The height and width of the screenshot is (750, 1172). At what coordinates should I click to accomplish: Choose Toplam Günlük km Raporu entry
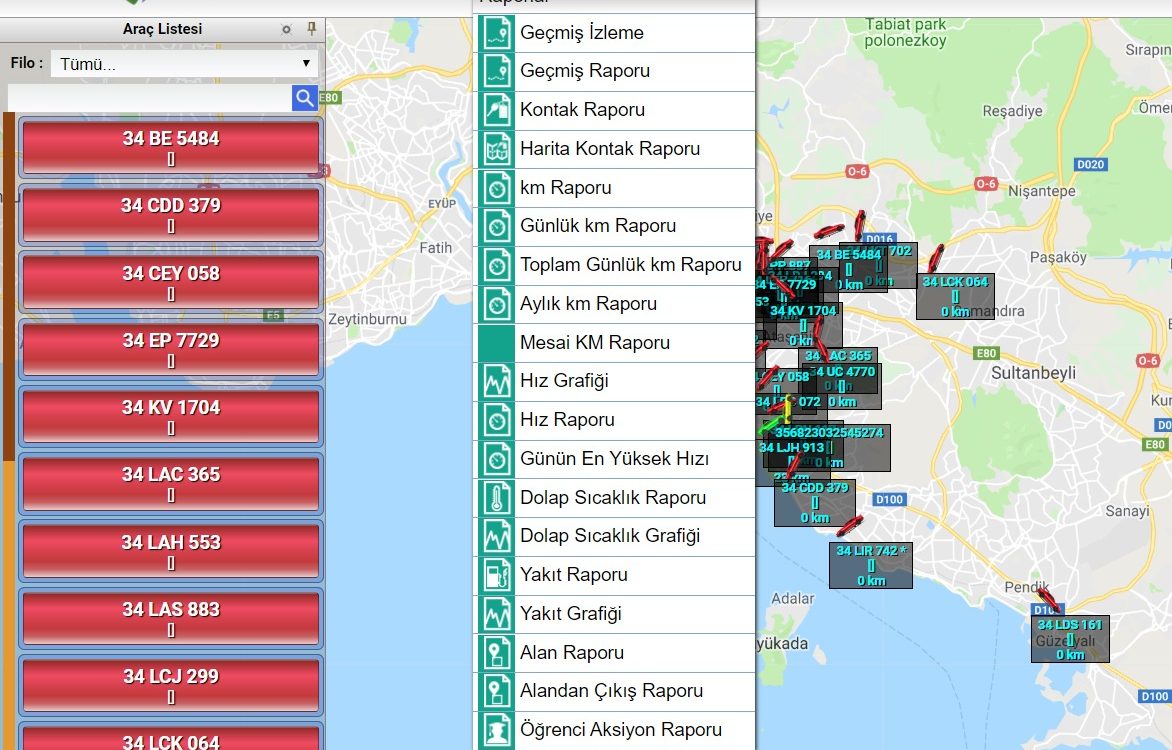pos(614,265)
